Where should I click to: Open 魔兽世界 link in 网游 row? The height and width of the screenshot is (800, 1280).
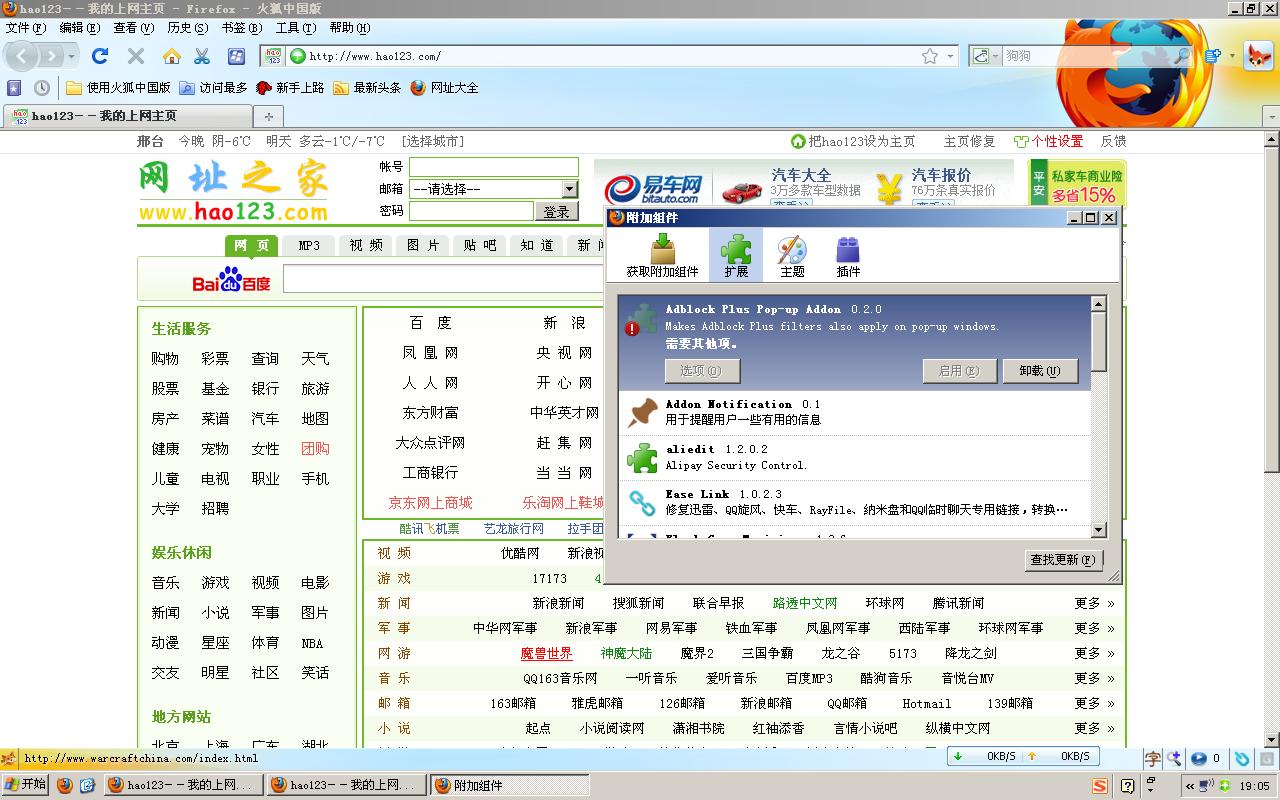[x=546, y=653]
